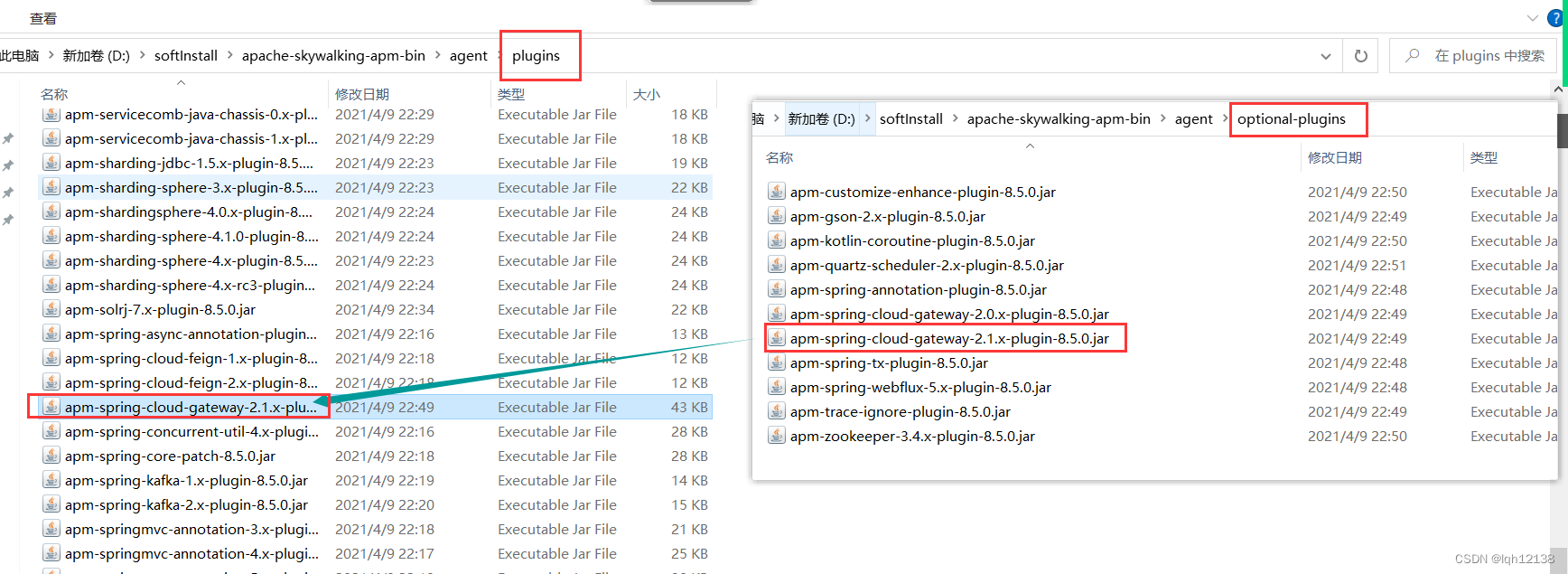This screenshot has height=574, width=1568.
Task: Click jar icon of apm-spring-kafka-2.x-plugin-8.5.0.jar
Action: 51,504
